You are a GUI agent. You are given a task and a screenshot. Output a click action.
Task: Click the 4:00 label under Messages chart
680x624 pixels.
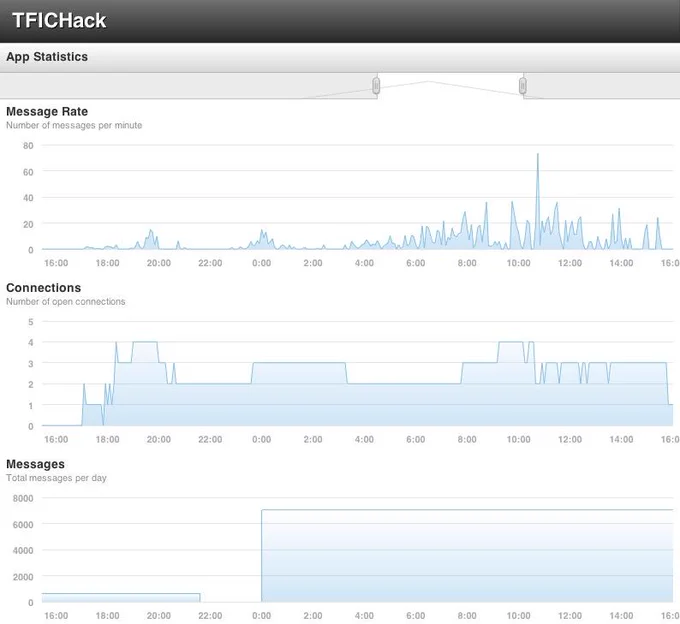(364, 616)
